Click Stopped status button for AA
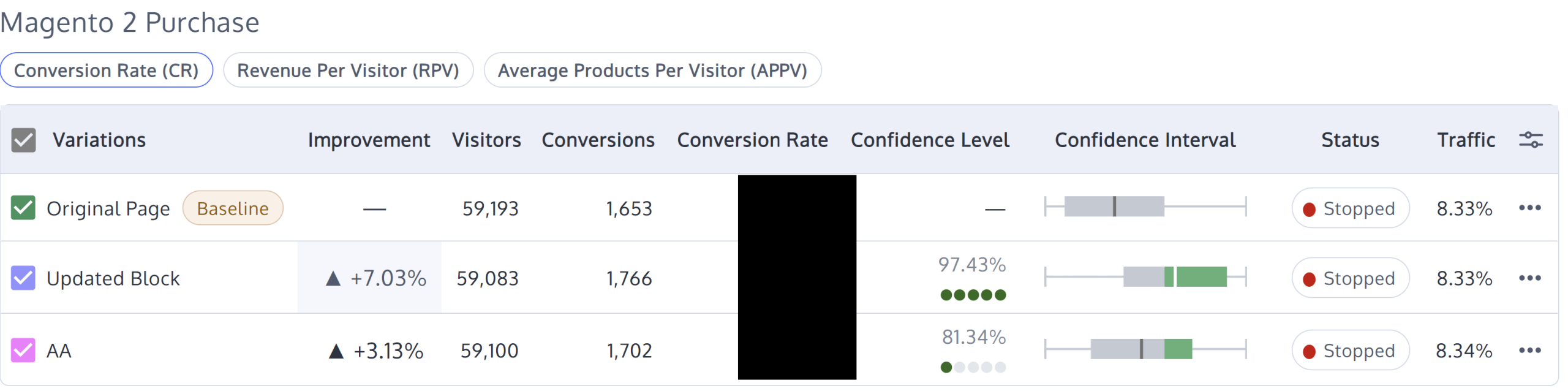 point(1349,351)
